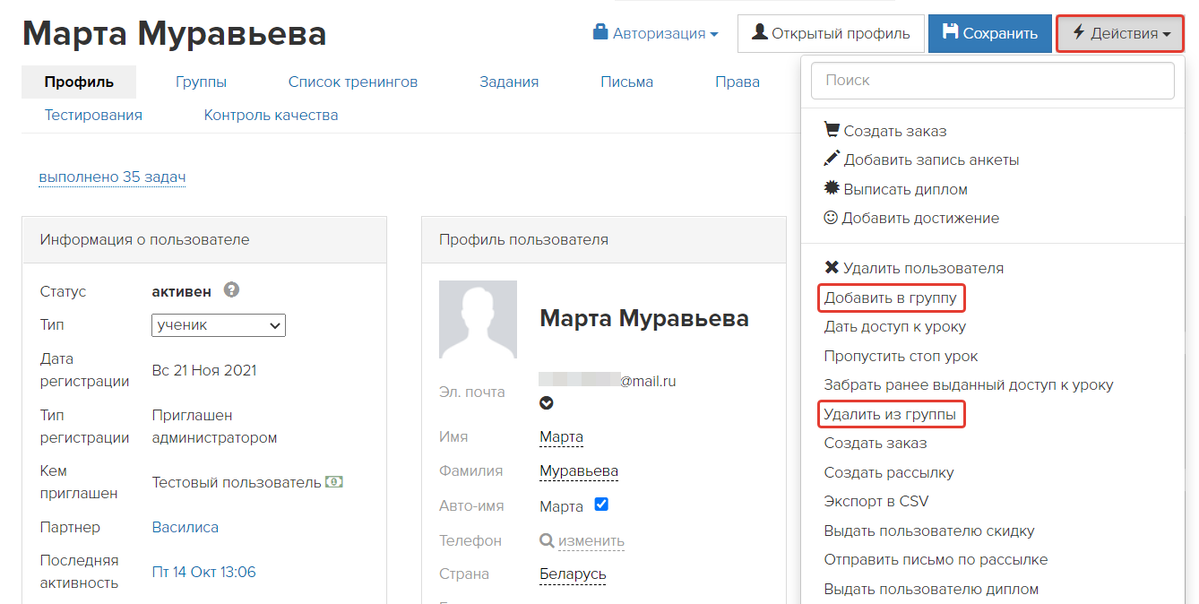Image resolution: width=1199 pixels, height=604 pixels.
Task: Click the smiley icon of Добавить достижение
Action: 830,217
